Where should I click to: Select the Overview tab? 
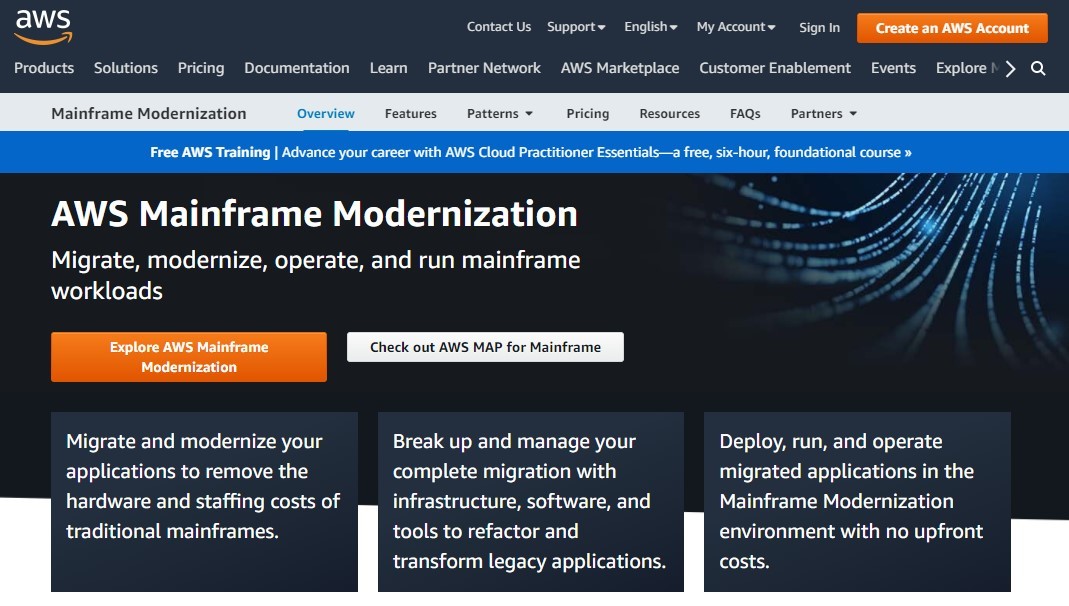tap(325, 114)
